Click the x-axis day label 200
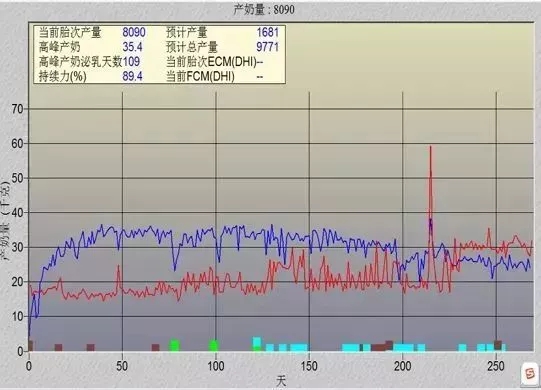Image resolution: width=541 pixels, height=390 pixels. tap(403, 366)
